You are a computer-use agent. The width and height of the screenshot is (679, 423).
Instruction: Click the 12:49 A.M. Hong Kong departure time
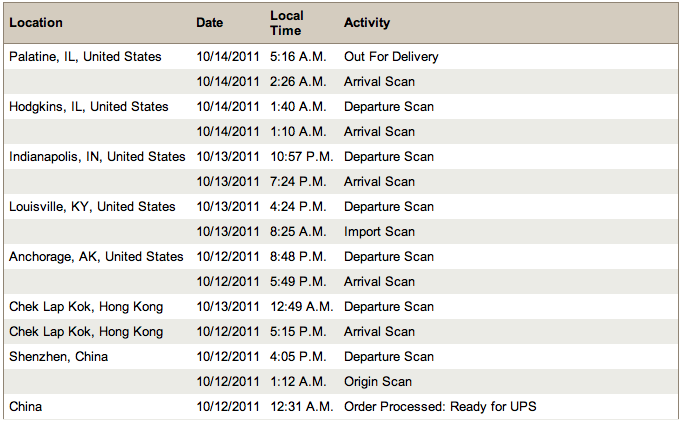(302, 307)
